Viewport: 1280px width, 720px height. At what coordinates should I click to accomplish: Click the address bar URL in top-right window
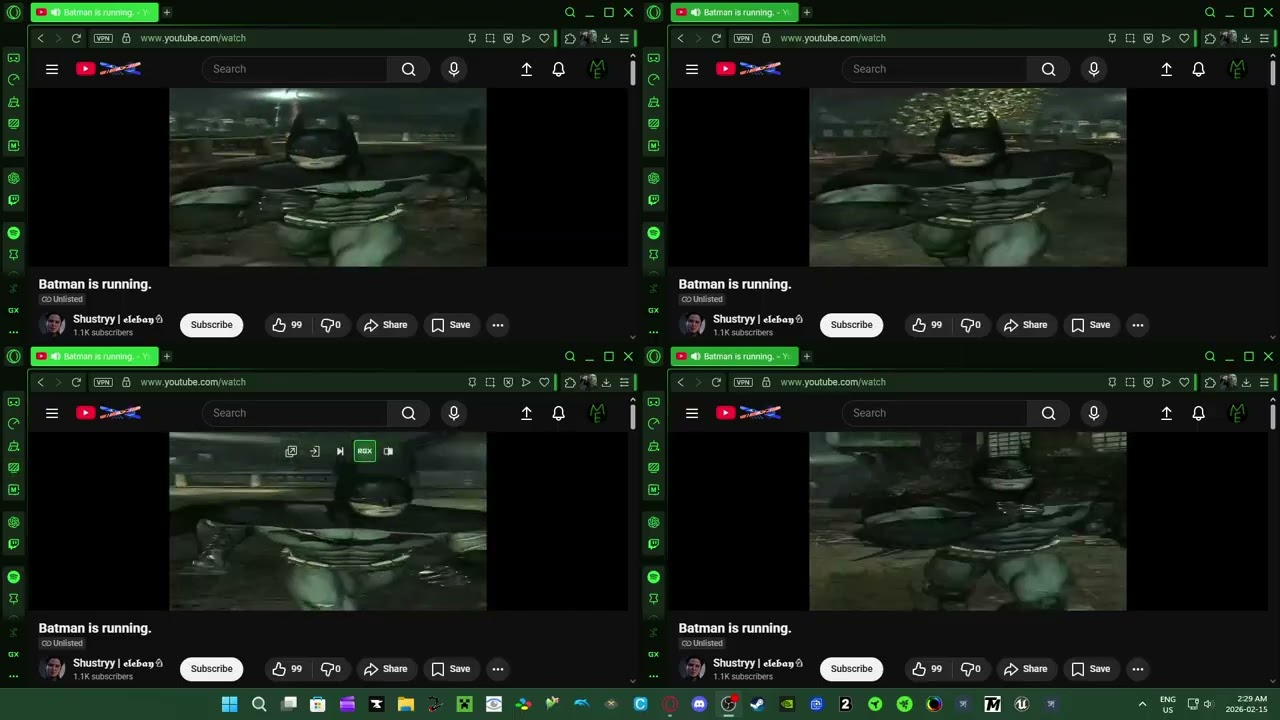[833, 38]
